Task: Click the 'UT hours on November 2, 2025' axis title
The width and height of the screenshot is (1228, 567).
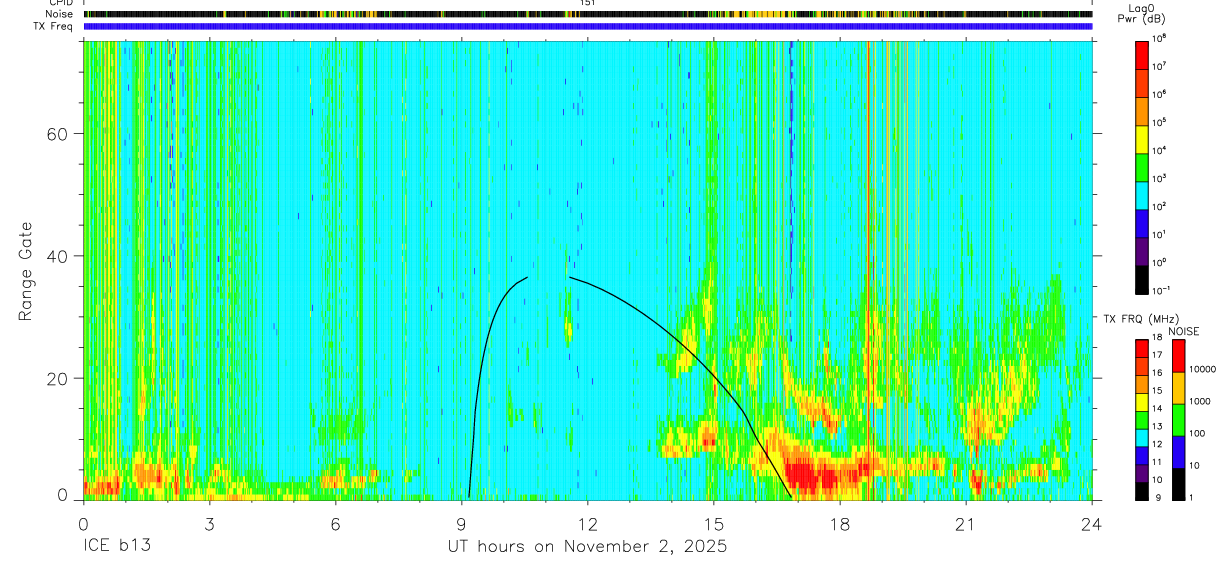Action: pos(587,547)
